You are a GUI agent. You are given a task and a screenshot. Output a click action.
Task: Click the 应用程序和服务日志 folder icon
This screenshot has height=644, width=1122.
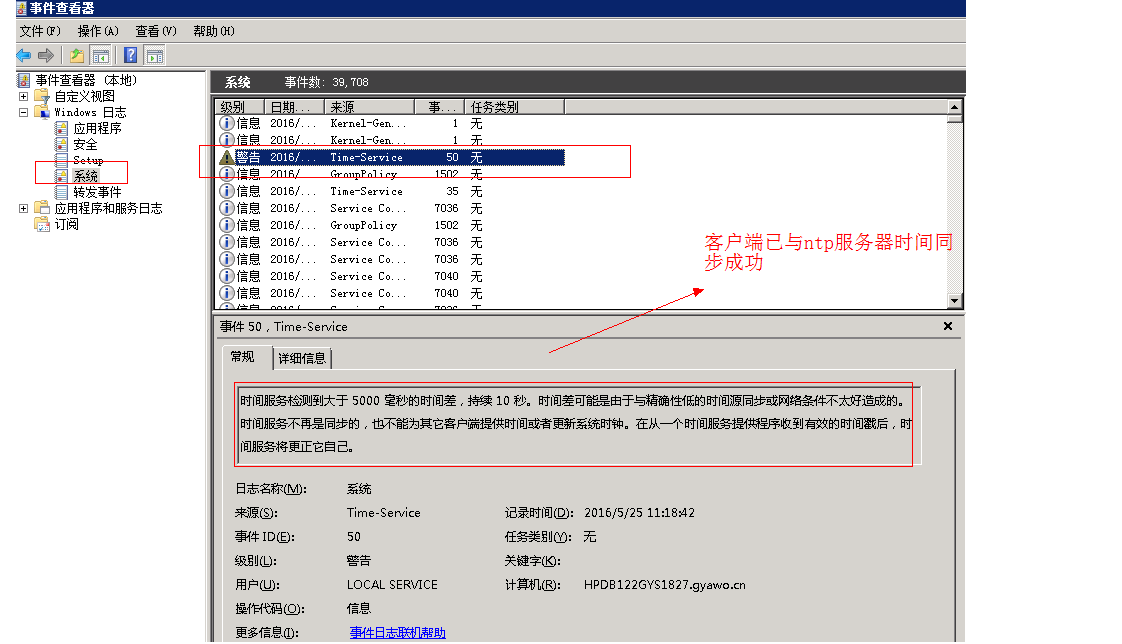(42, 208)
